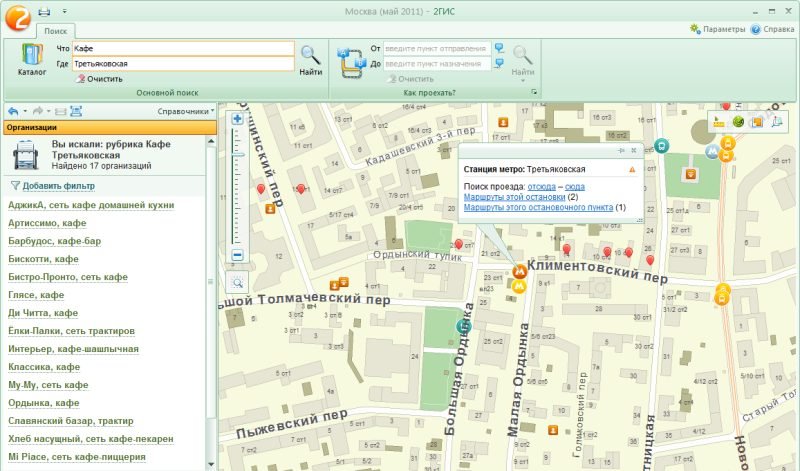Screen dimensions: 800x471
Task: Click the map zoom level slider
Action: (237, 156)
